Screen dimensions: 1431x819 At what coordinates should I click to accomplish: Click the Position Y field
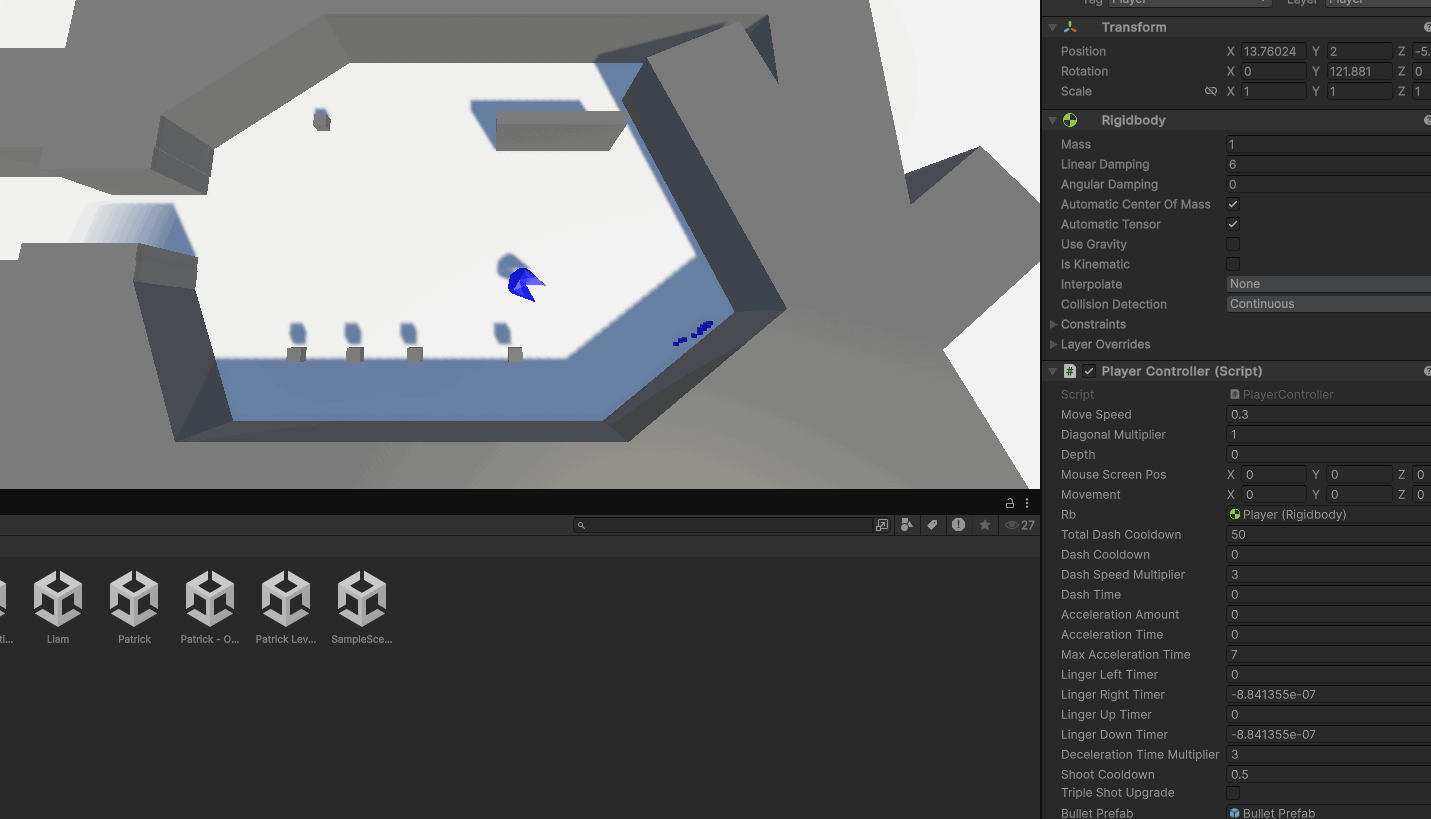1359,51
